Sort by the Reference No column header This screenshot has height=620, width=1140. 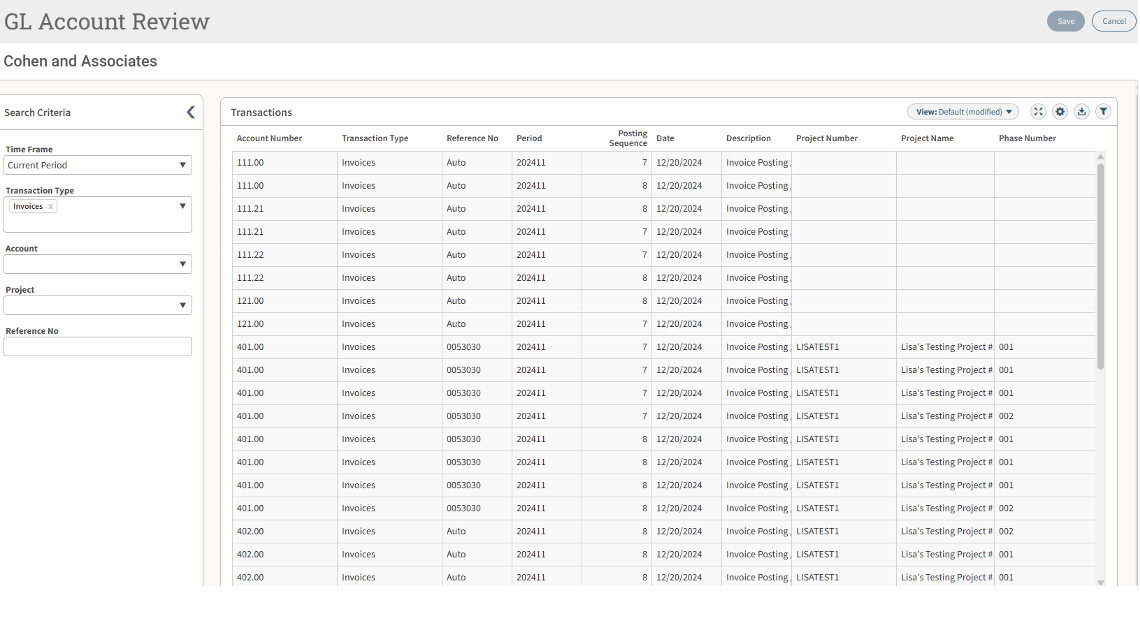tap(473, 138)
